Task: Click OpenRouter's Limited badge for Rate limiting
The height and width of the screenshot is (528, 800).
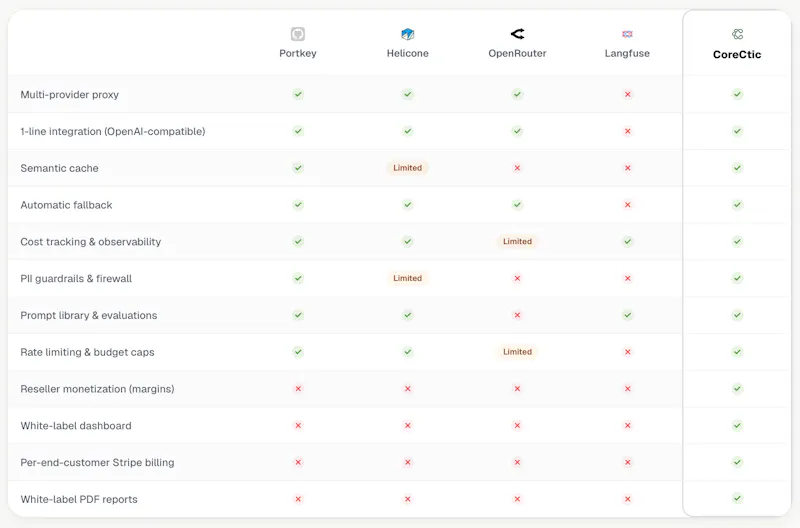Action: (517, 351)
